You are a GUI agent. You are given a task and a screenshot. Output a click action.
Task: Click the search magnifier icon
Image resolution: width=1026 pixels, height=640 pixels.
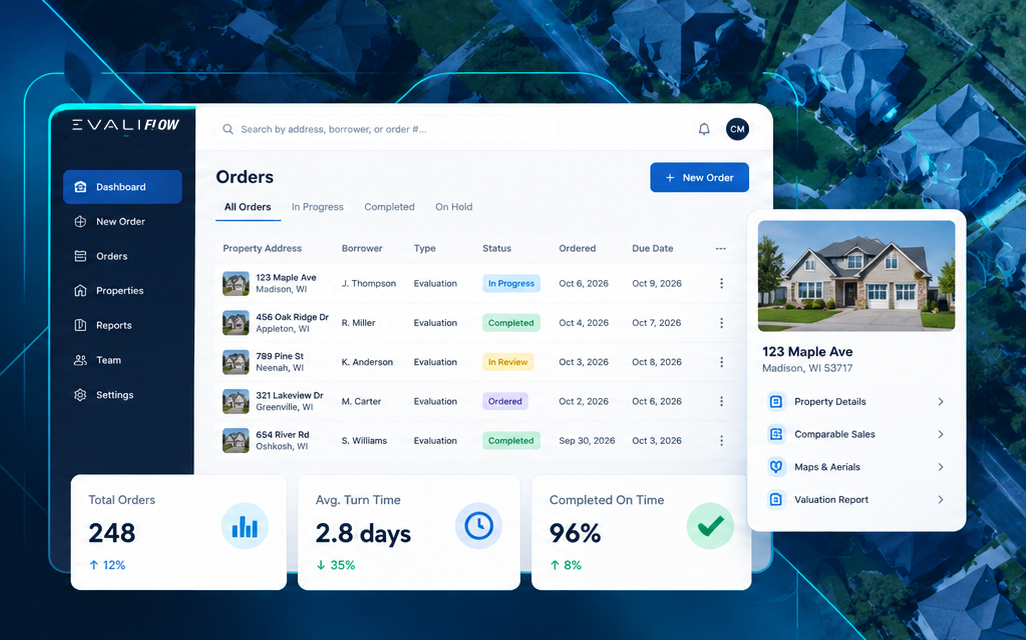[x=228, y=129]
